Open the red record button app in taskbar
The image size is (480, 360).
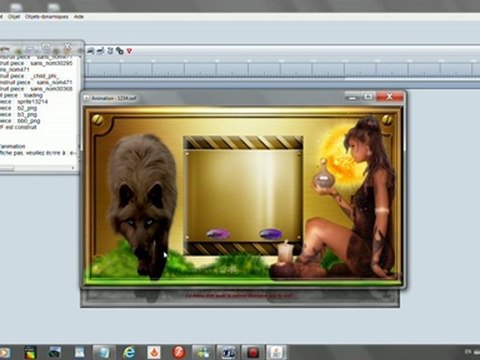[253, 352]
